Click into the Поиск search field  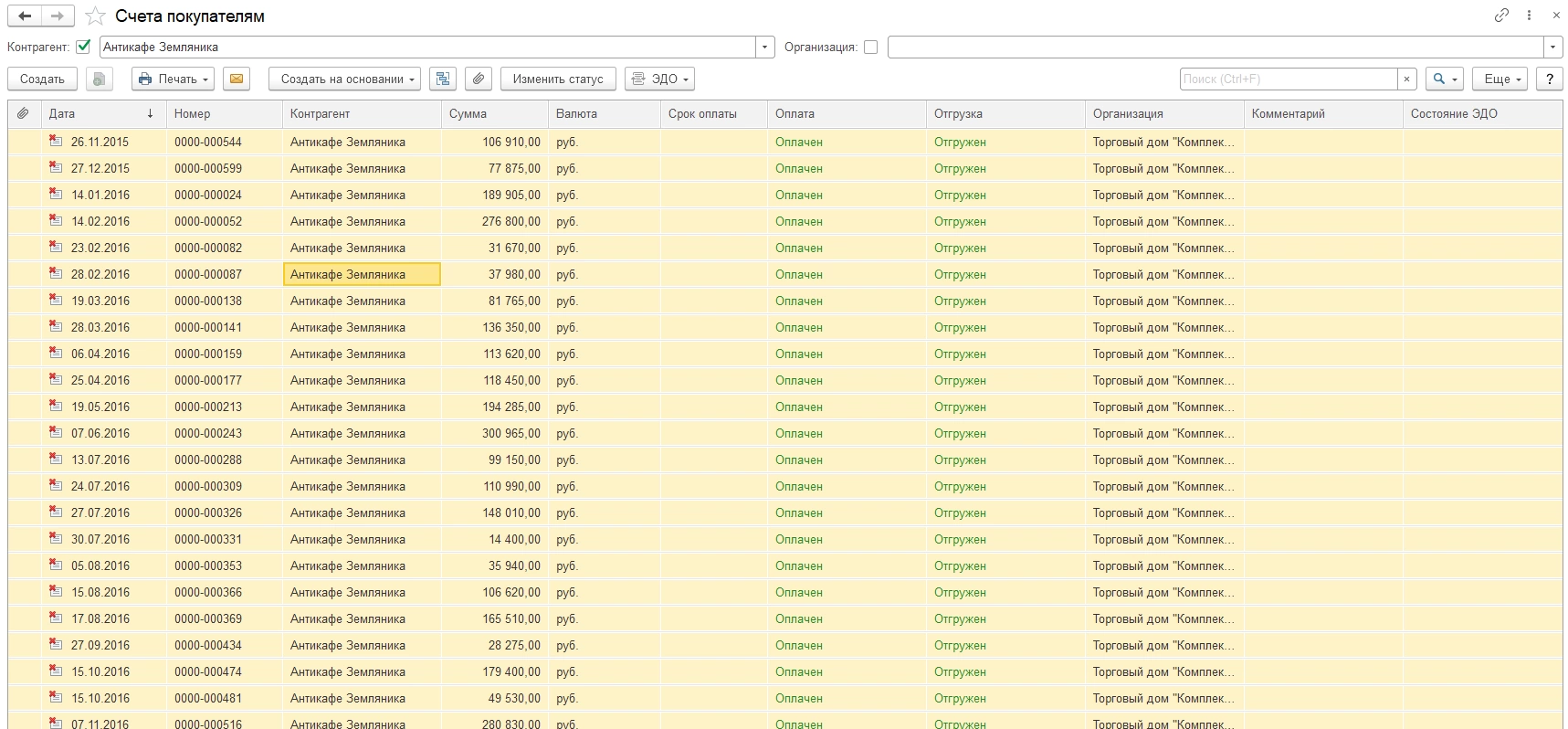click(x=1288, y=79)
